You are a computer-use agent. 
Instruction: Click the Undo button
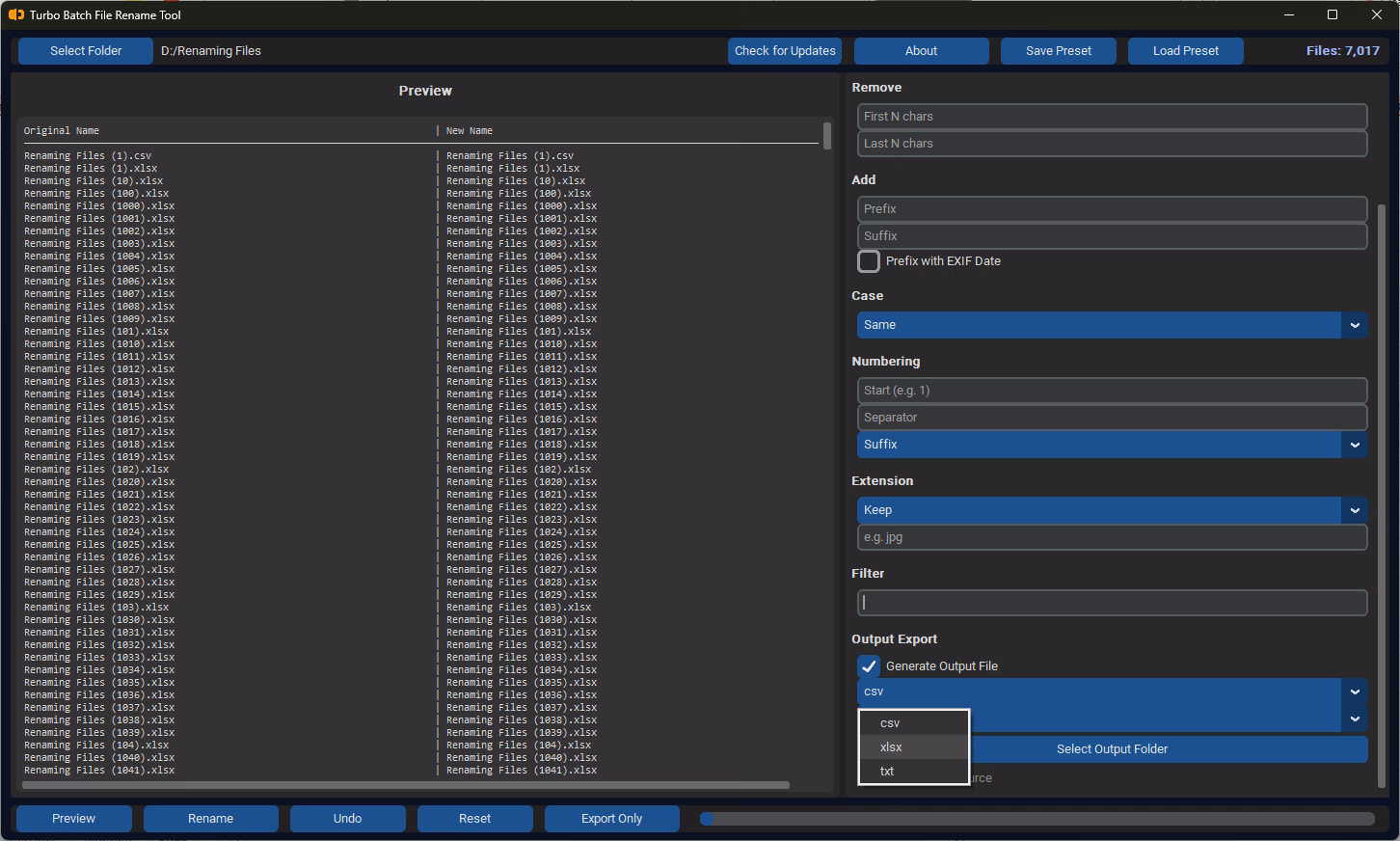click(x=348, y=819)
